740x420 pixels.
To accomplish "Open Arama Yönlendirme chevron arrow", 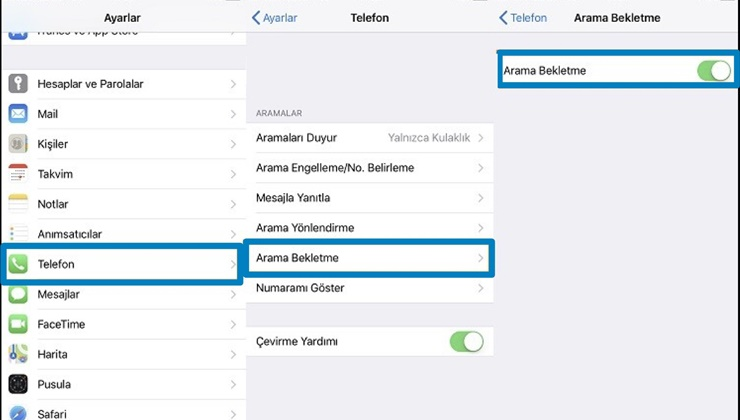I will (481, 228).
